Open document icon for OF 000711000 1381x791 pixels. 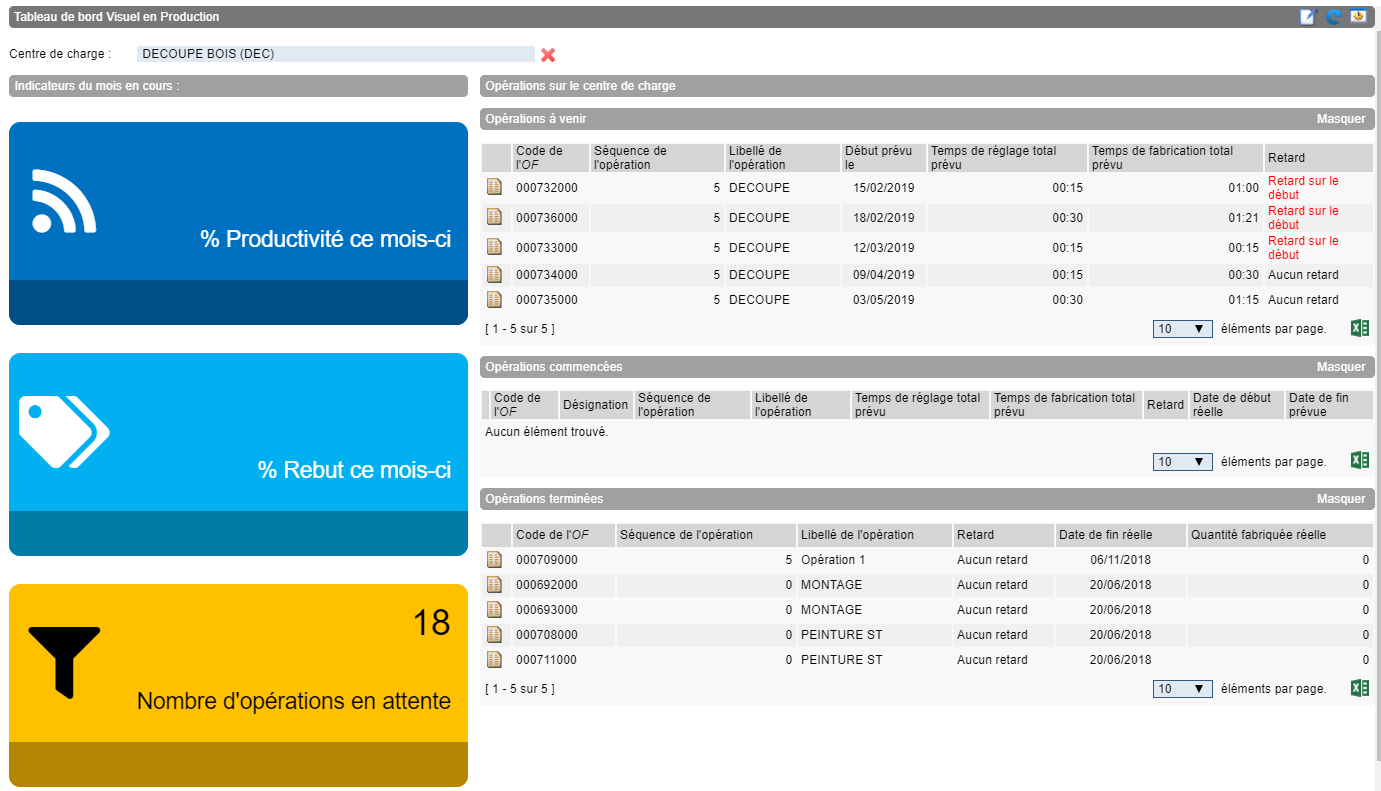coord(494,659)
